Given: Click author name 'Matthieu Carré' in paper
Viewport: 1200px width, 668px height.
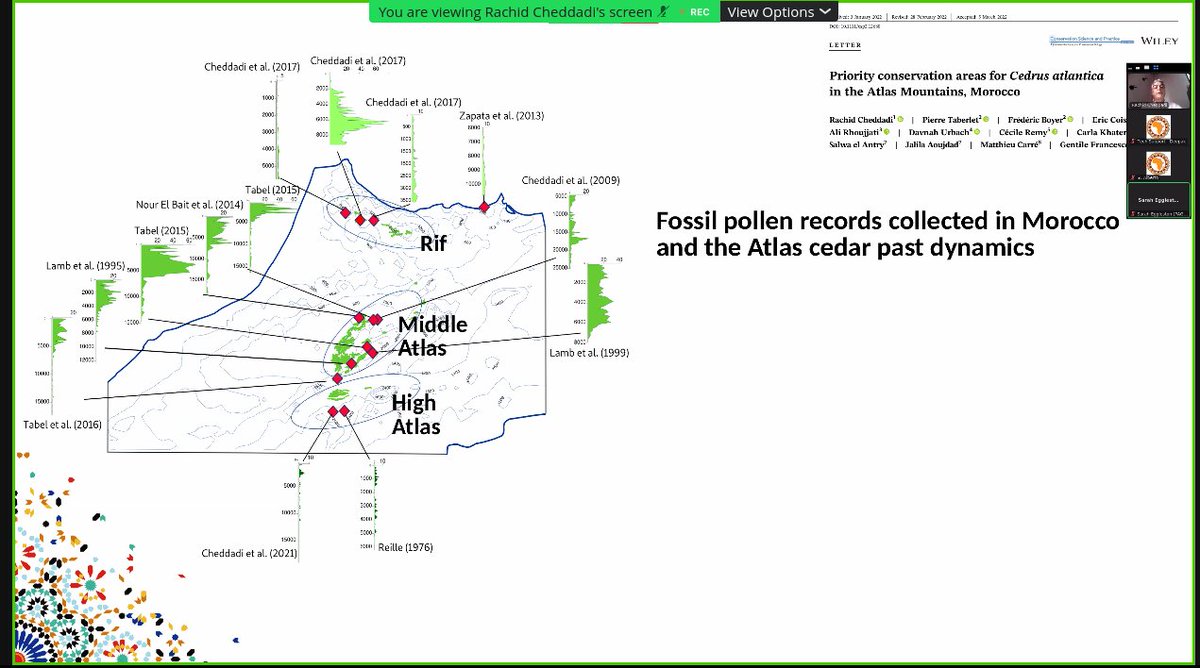Looking at the screenshot, I should pyautogui.click(x=1012, y=145).
